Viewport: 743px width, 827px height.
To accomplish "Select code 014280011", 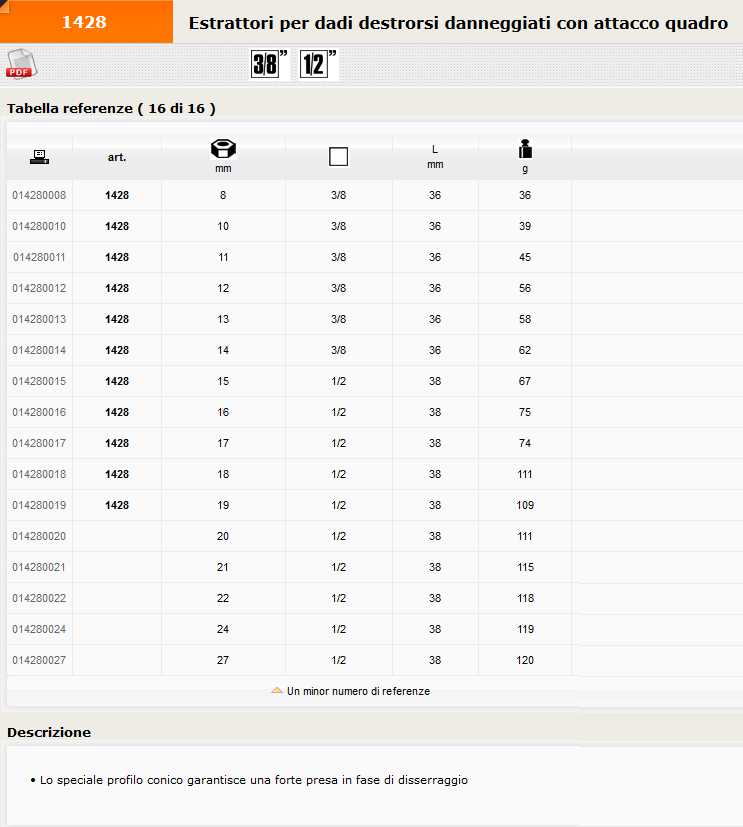I will pyautogui.click(x=39, y=257).
